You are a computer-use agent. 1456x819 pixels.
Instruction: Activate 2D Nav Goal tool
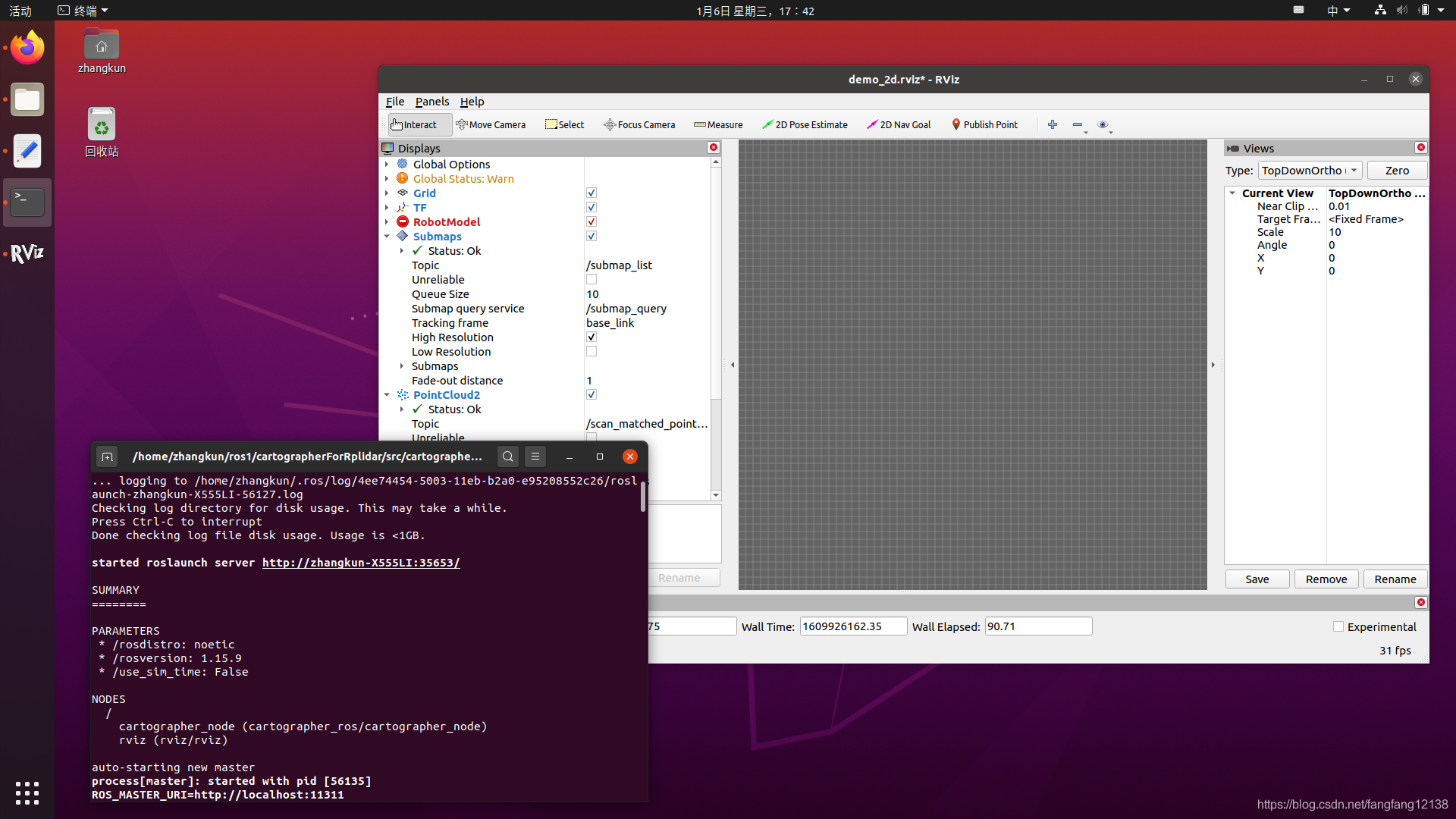pyautogui.click(x=899, y=124)
